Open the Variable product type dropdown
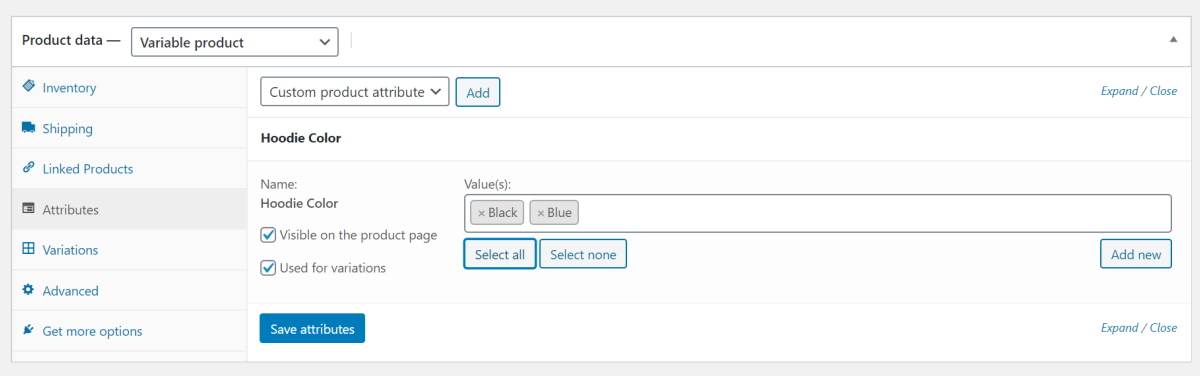The height and width of the screenshot is (376, 1200). (x=234, y=42)
